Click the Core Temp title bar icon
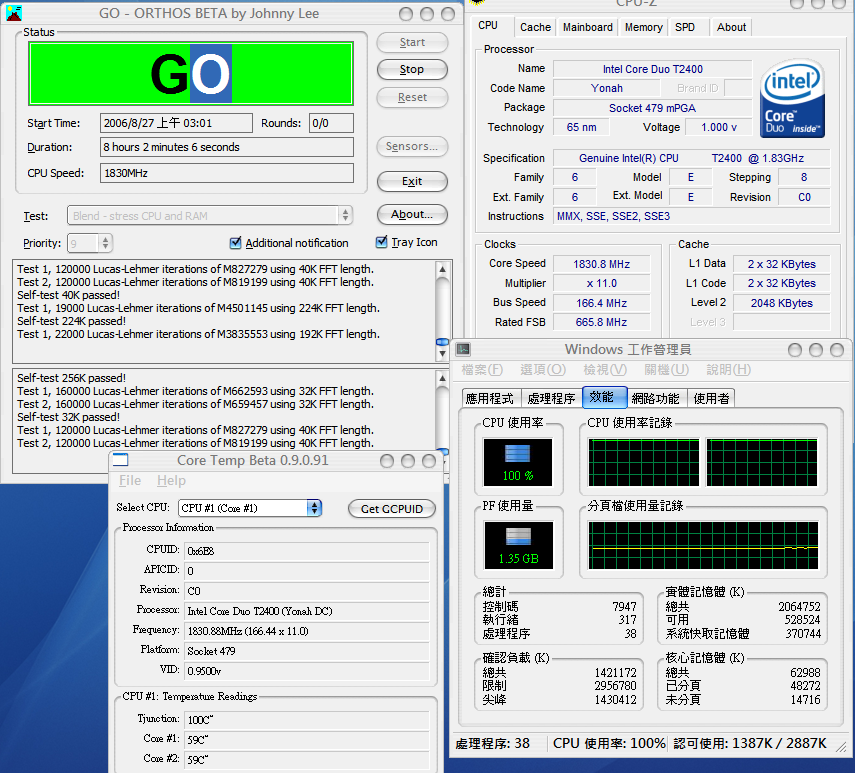 [x=121, y=460]
